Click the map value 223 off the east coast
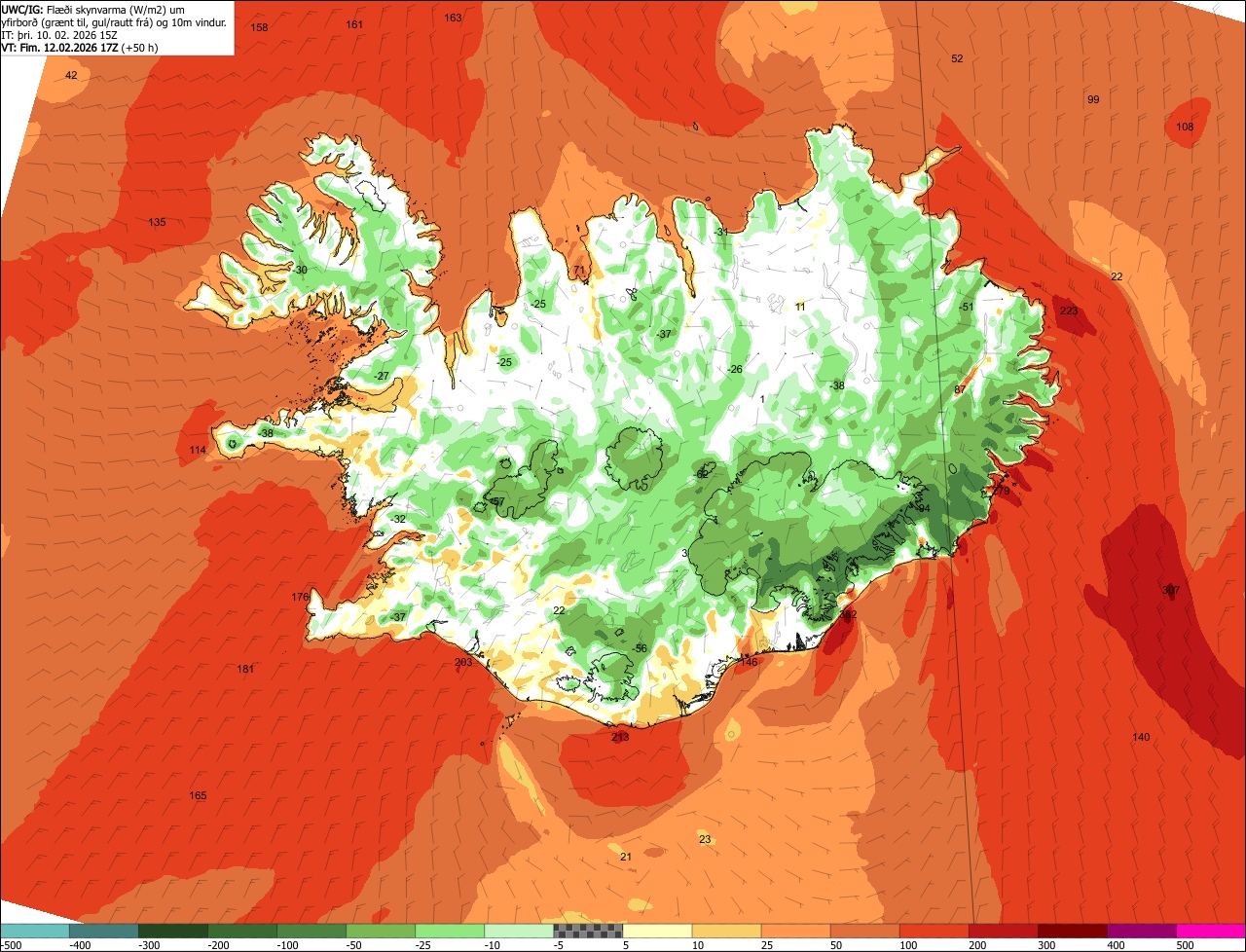Viewport: 1246px width, 952px height. click(1069, 311)
